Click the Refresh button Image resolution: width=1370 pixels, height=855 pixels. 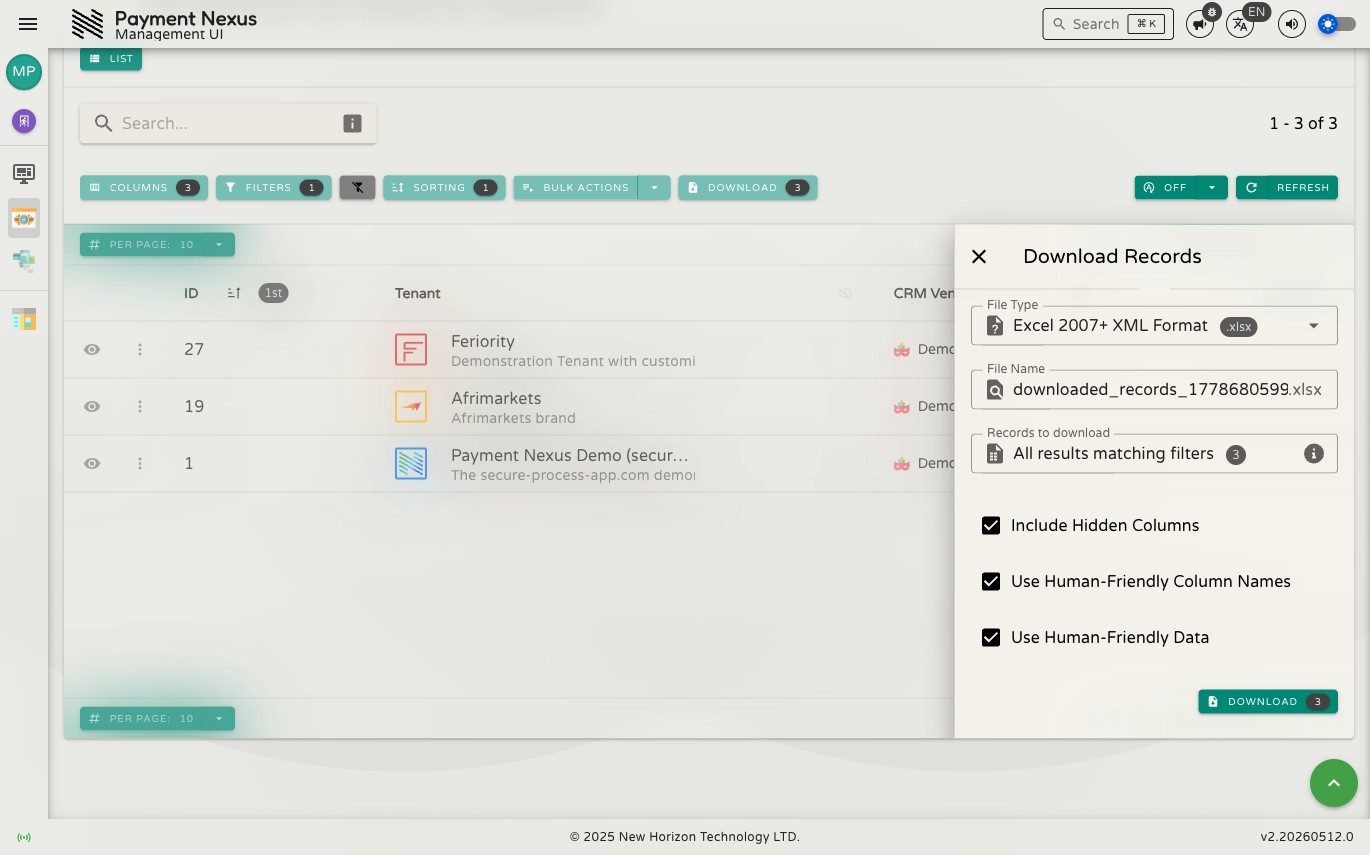coord(1287,187)
